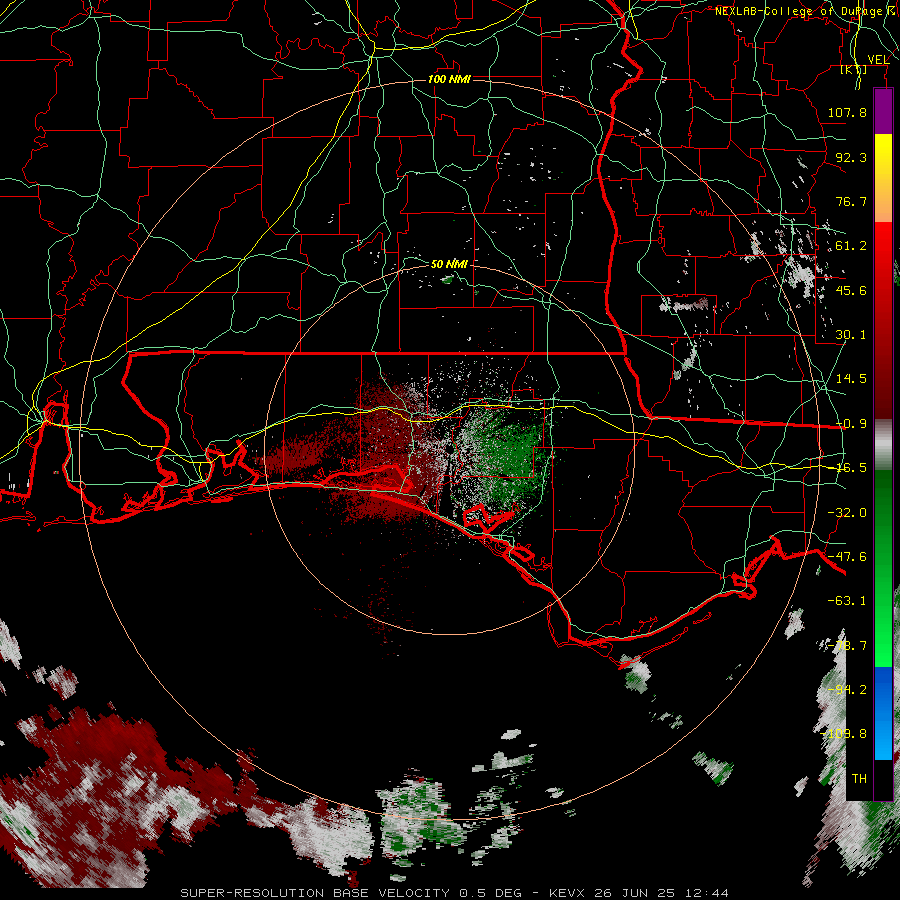Click the light blue segment of the color bar
The image size is (900, 900).
tap(883, 738)
